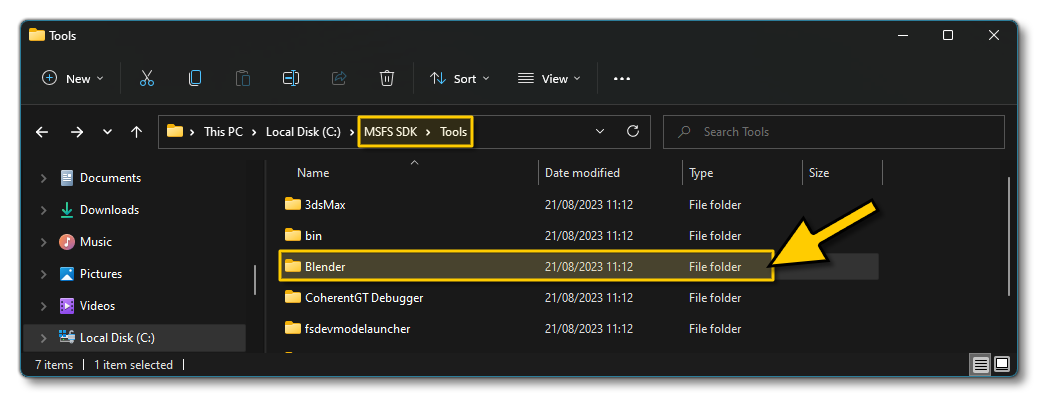Expand the Local Disk (C:) tree node
1038x397 pixels.
pyautogui.click(x=44, y=337)
